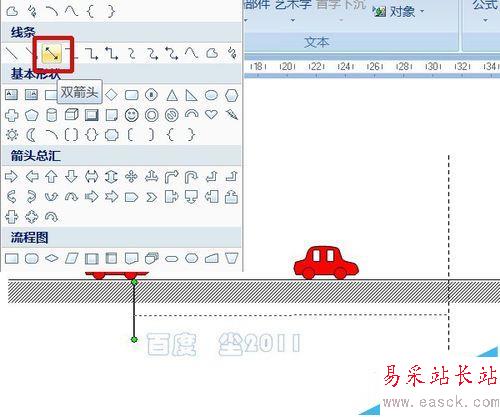Viewport: 500px width, 417px height.
Task: Select the curve tool in lines row
Action: (x=192, y=53)
